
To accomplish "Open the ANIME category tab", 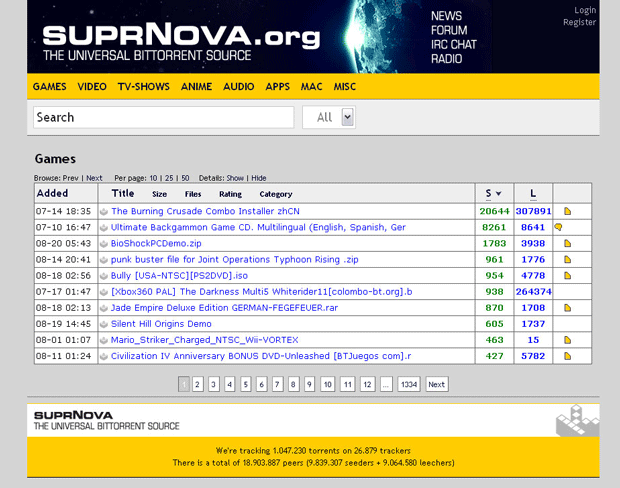I will pos(197,87).
